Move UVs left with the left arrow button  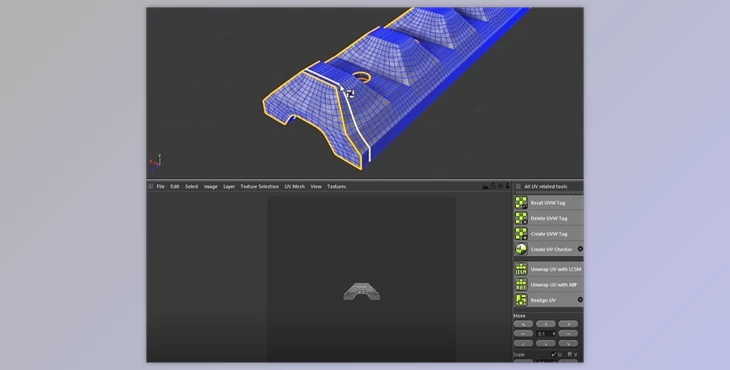tap(523, 333)
